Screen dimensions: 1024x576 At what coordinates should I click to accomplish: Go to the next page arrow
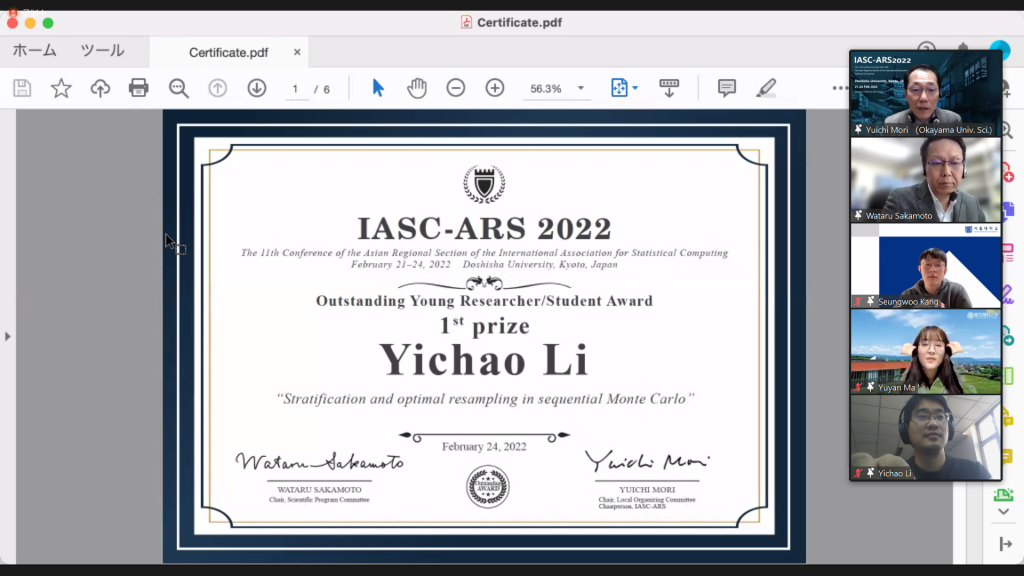256,88
